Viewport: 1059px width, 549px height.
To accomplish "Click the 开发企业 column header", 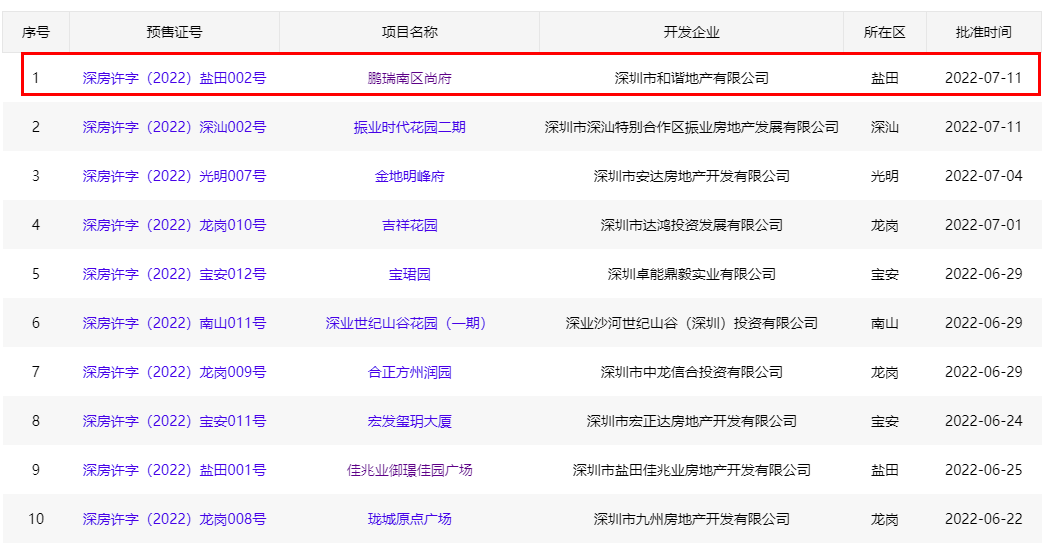I will (692, 32).
